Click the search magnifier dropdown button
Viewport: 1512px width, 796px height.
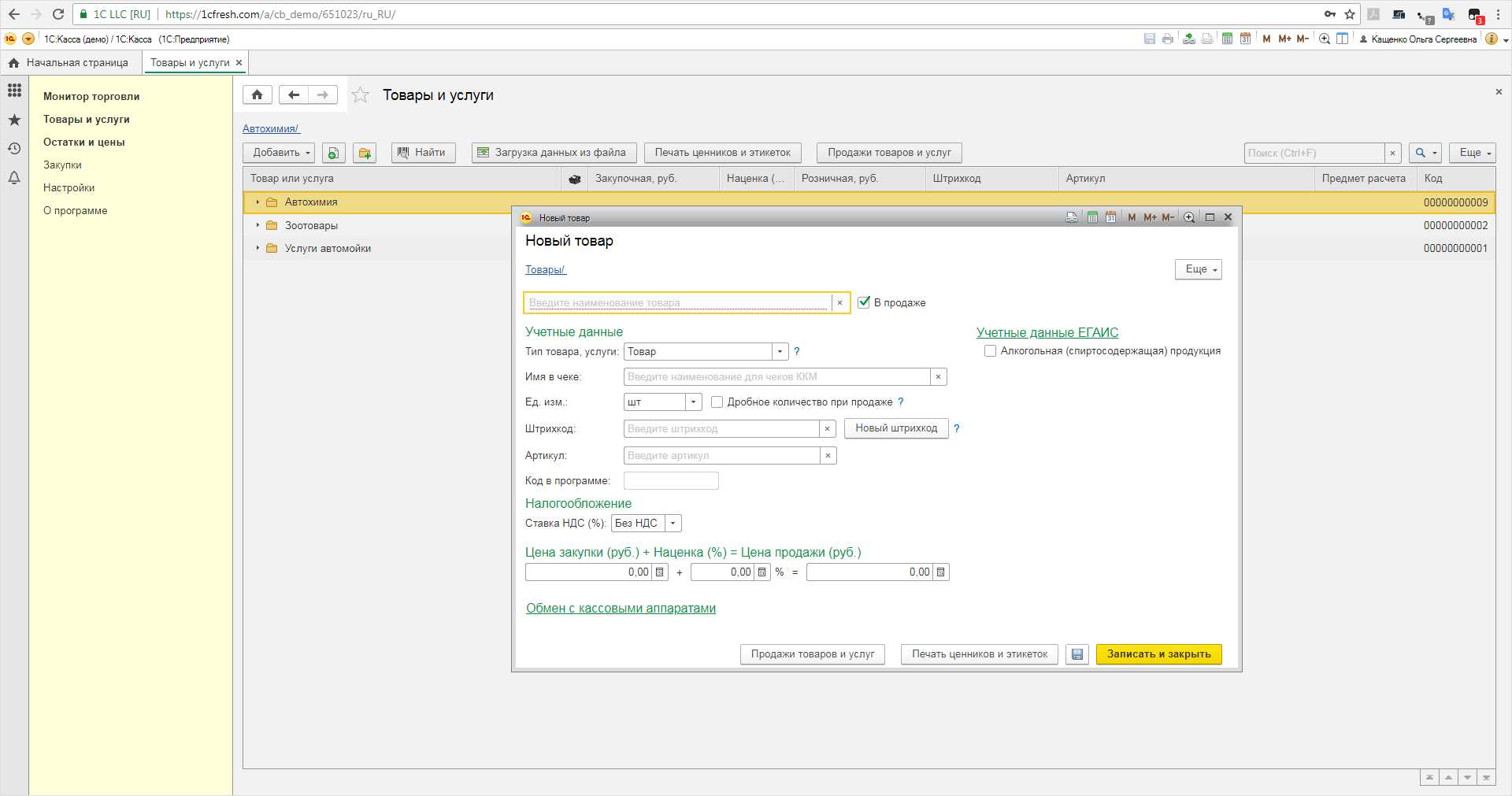click(x=1425, y=153)
